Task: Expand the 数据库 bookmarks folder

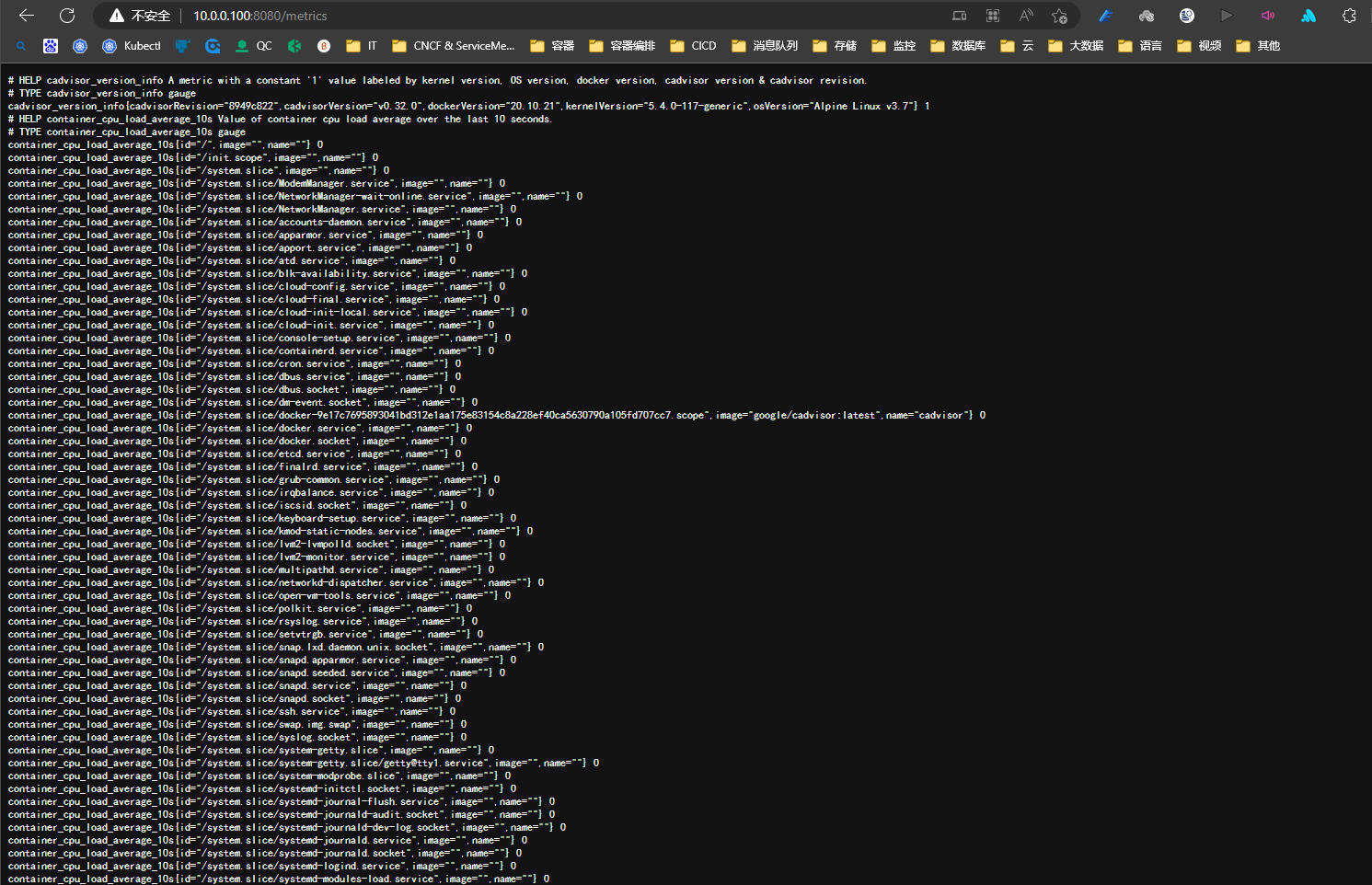Action: tap(958, 45)
